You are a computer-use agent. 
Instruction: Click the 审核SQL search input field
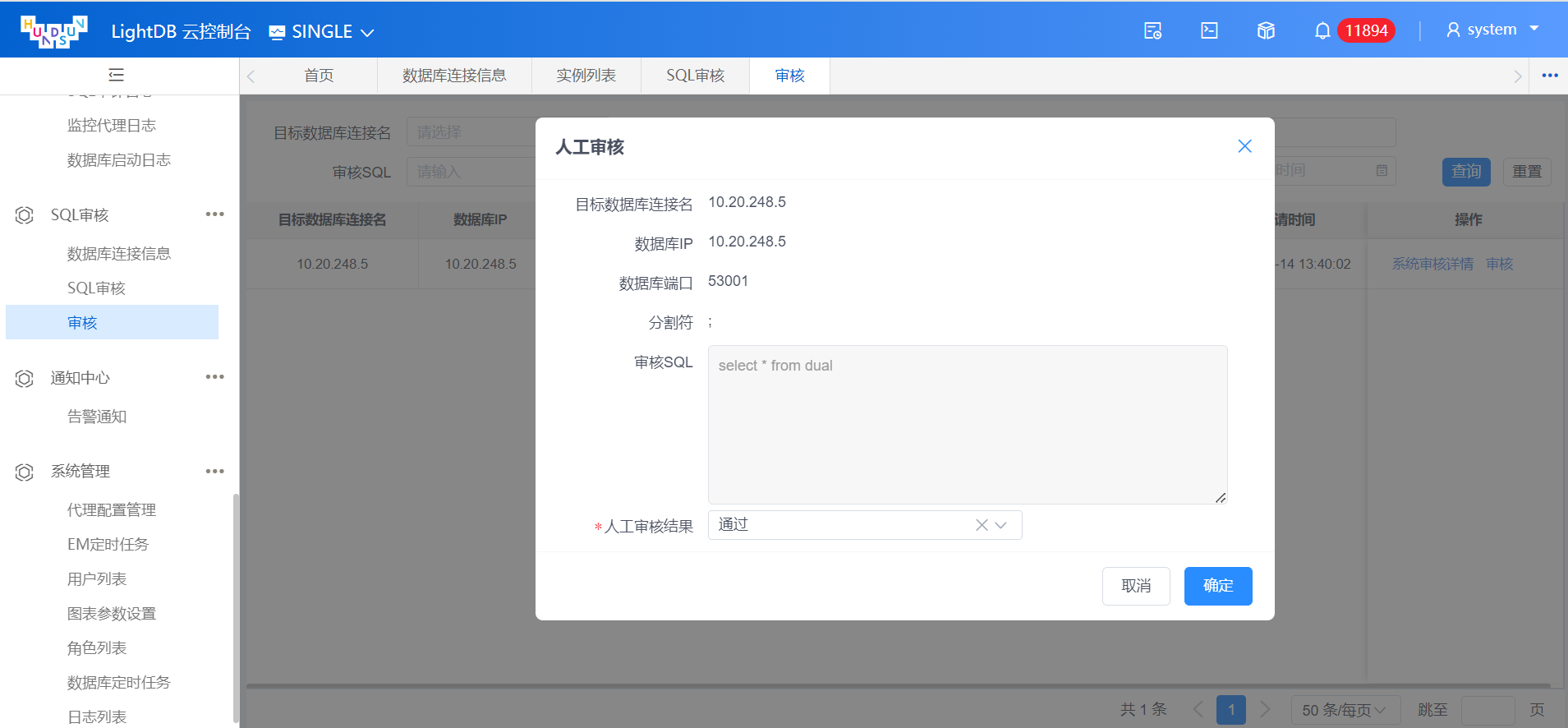pyautogui.click(x=471, y=172)
